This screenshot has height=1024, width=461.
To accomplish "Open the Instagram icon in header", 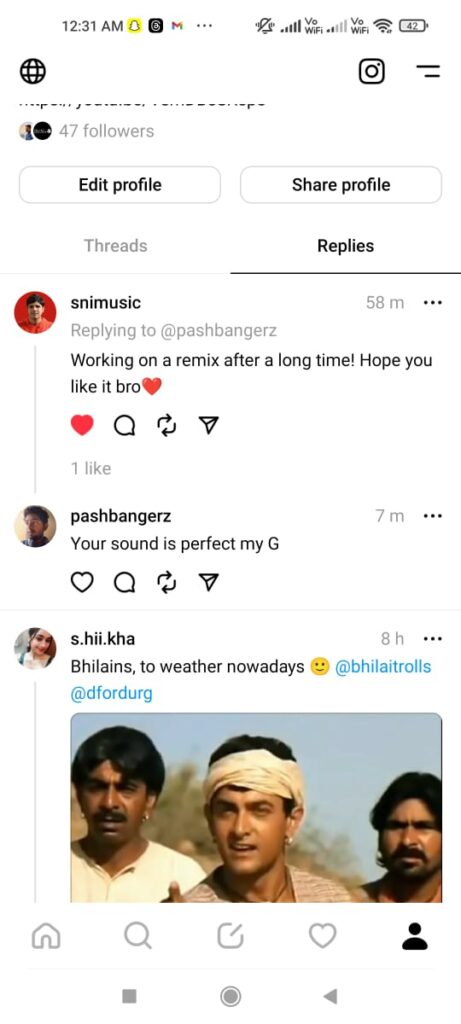I will (372, 71).
